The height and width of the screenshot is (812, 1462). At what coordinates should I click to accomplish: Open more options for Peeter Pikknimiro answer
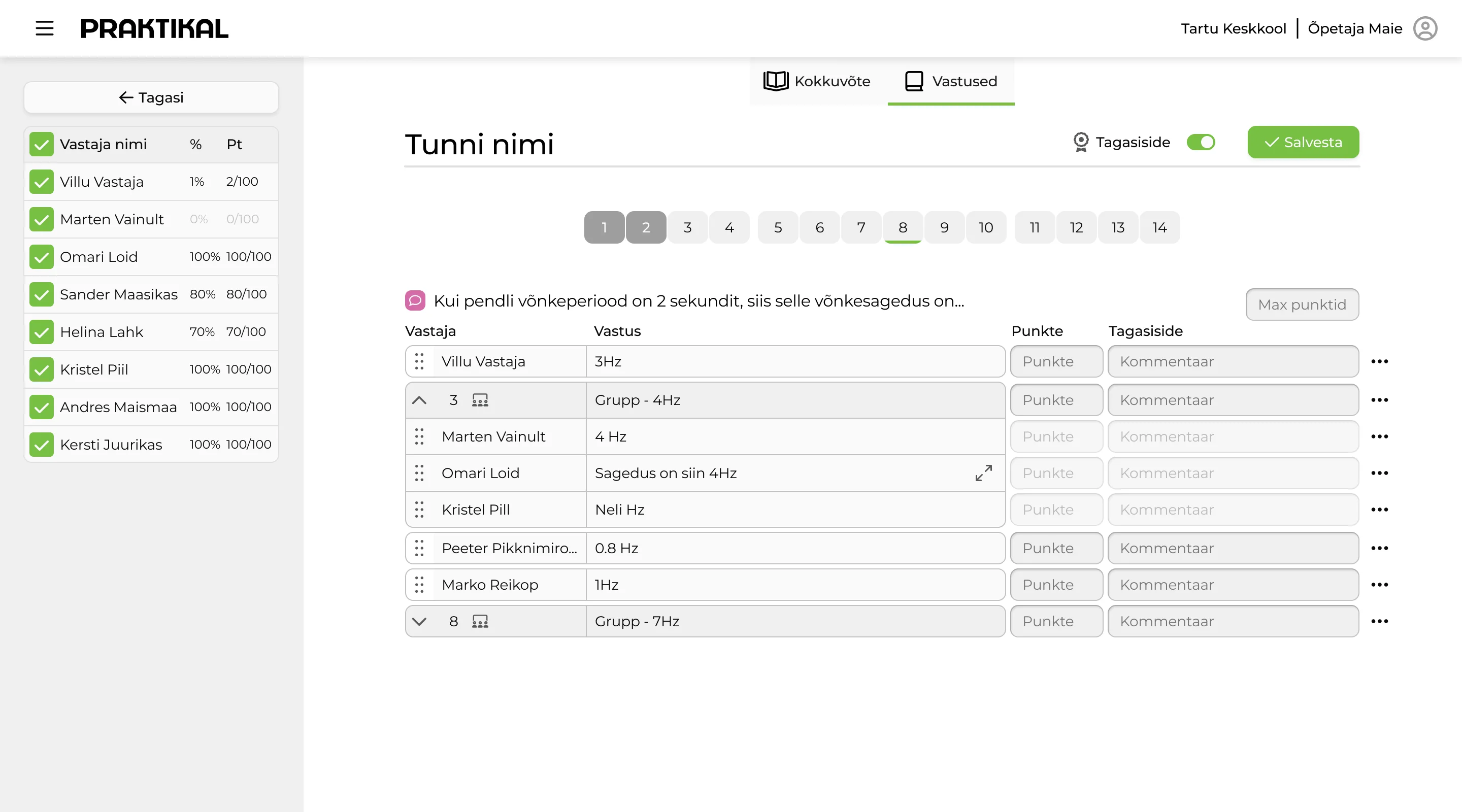click(x=1379, y=548)
